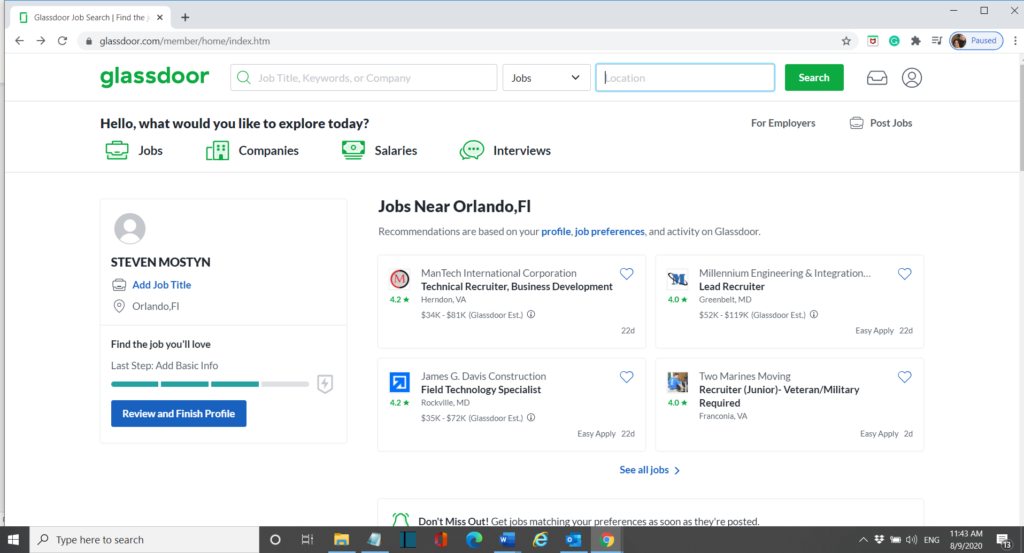This screenshot has height=553, width=1024.
Task: Click the green Search button
Action: pos(814,77)
